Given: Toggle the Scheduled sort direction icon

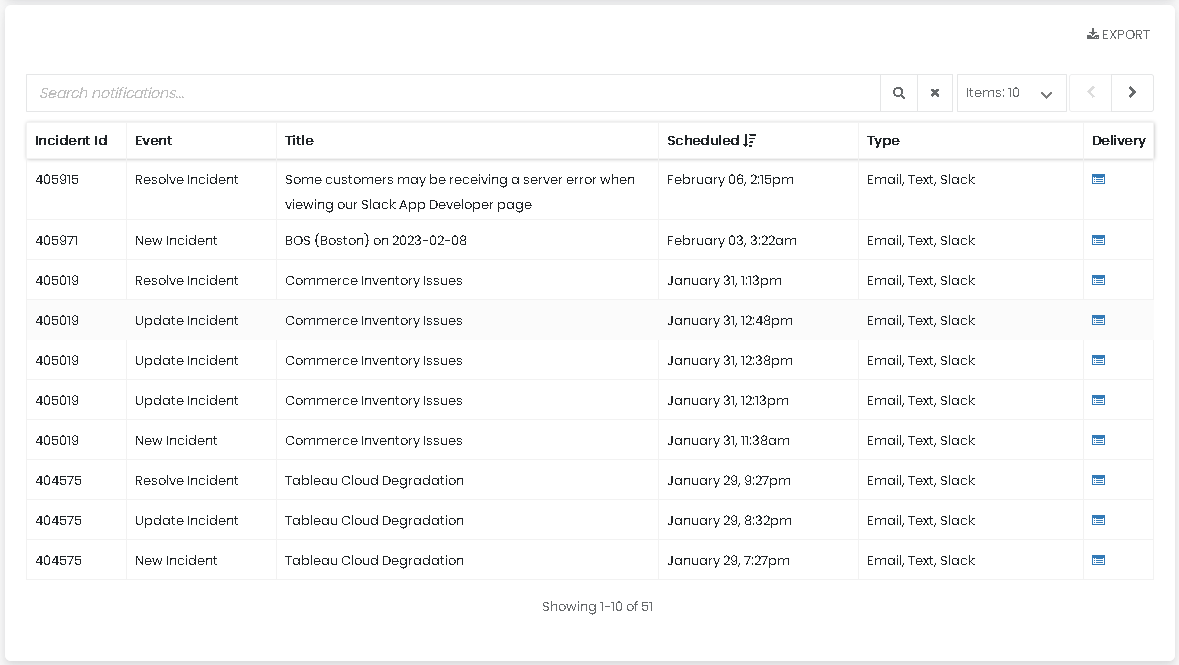Looking at the screenshot, I should (749, 141).
